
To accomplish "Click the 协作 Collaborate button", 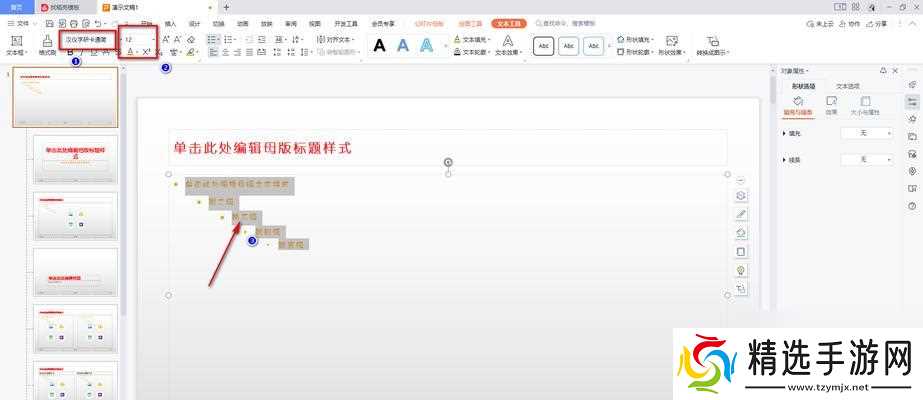I will click(851, 24).
